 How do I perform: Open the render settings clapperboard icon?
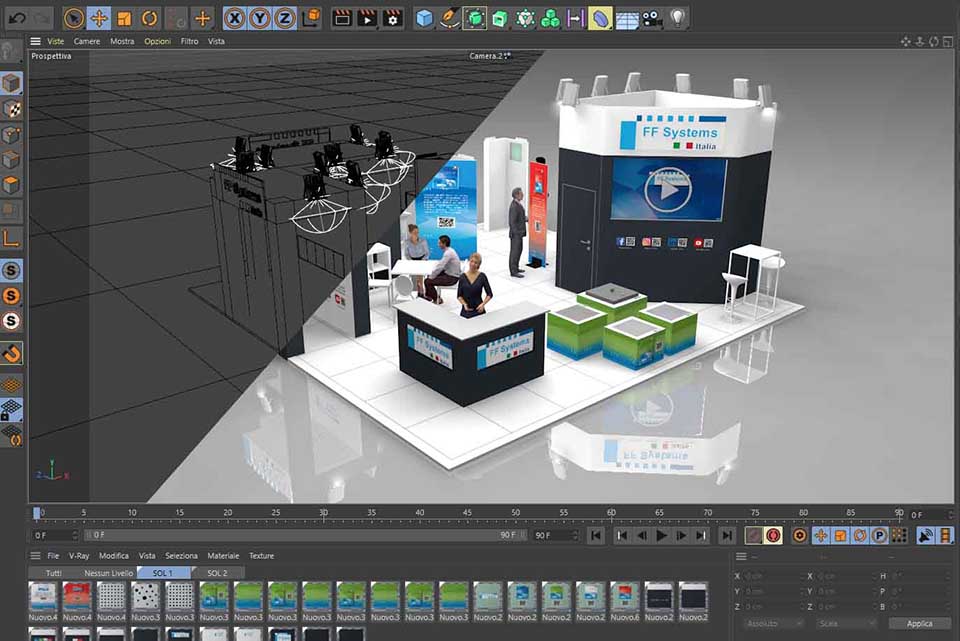(392, 18)
